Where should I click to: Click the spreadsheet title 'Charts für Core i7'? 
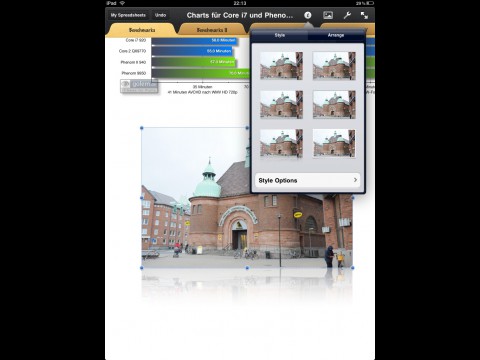click(240, 15)
